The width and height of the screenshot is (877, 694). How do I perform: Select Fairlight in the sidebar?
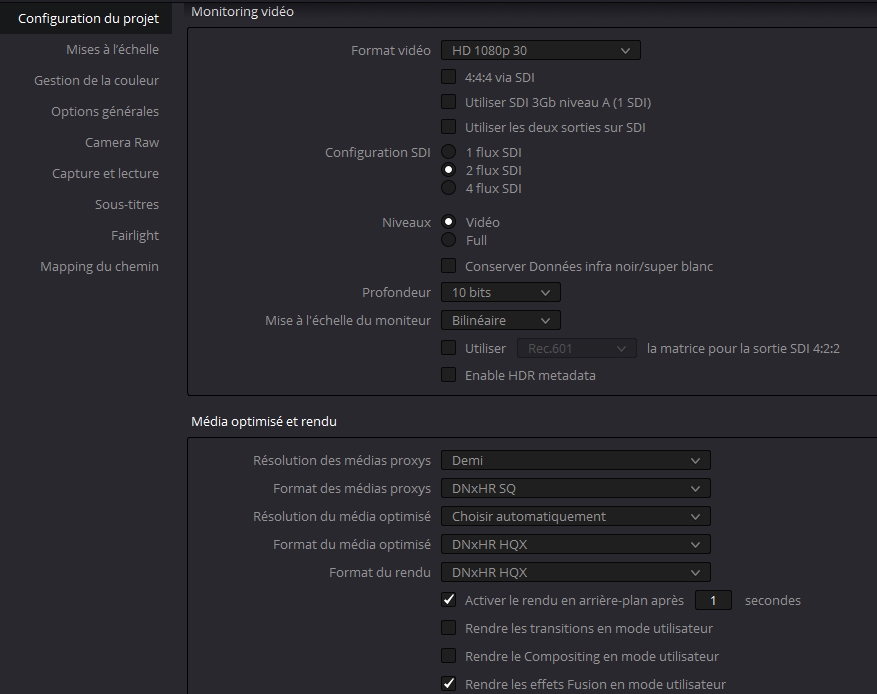tap(135, 235)
